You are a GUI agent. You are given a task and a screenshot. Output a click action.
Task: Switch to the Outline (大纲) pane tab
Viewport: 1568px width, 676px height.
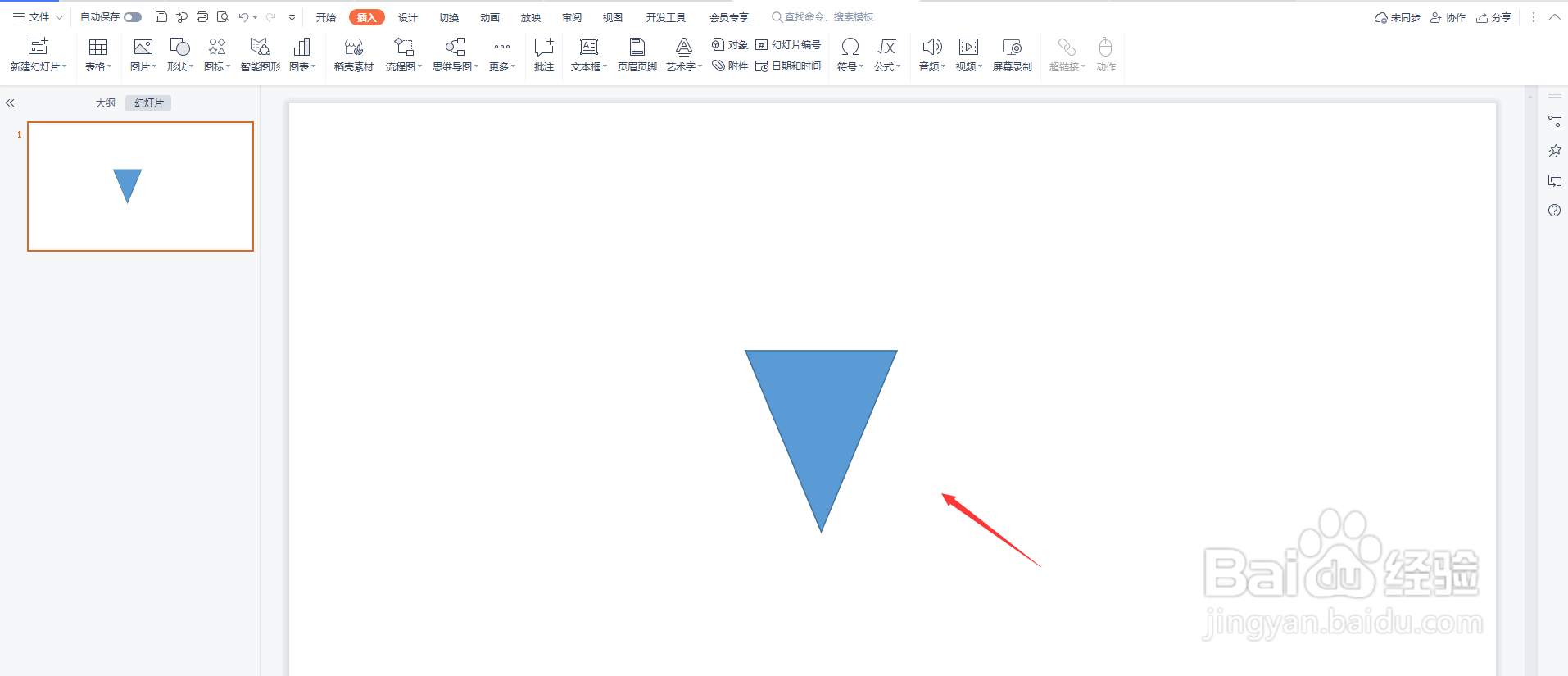click(105, 103)
